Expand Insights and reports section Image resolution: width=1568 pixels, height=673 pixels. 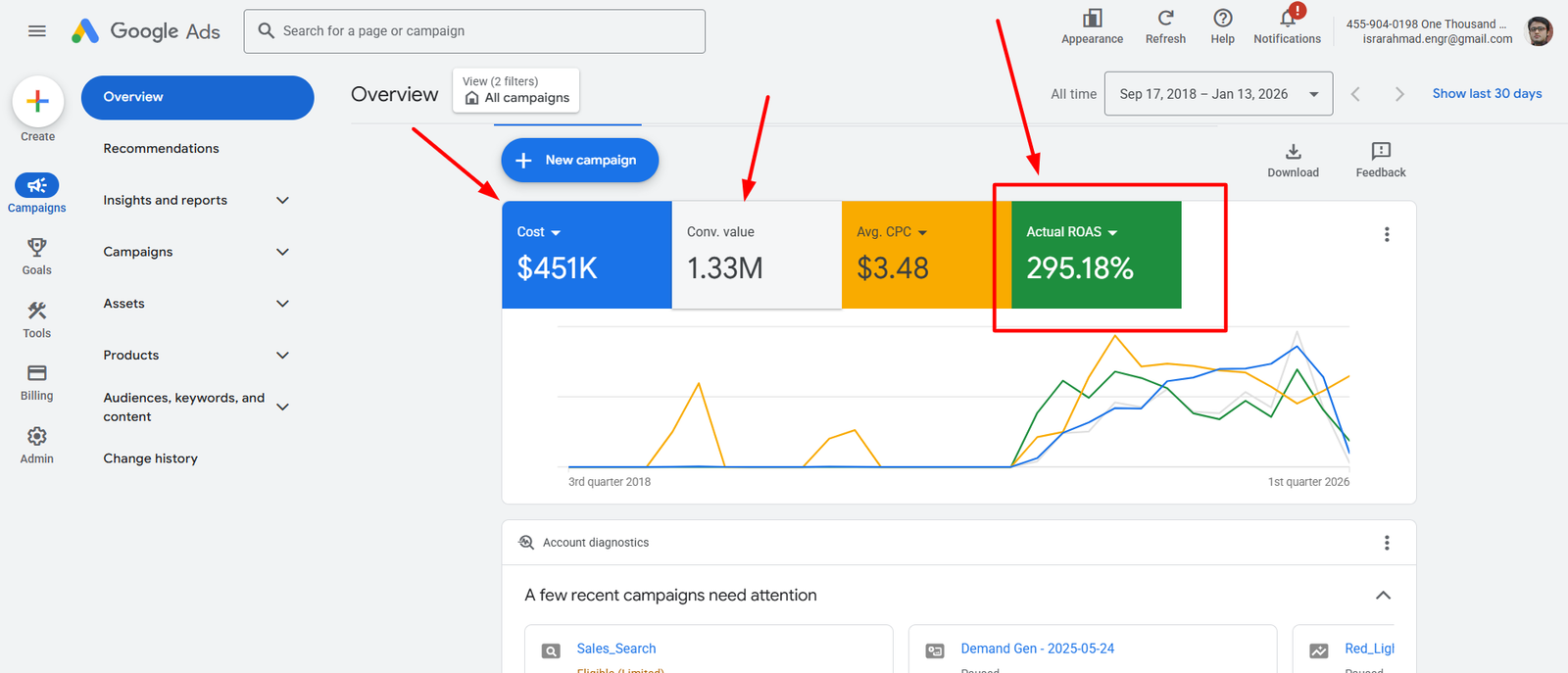coord(282,200)
